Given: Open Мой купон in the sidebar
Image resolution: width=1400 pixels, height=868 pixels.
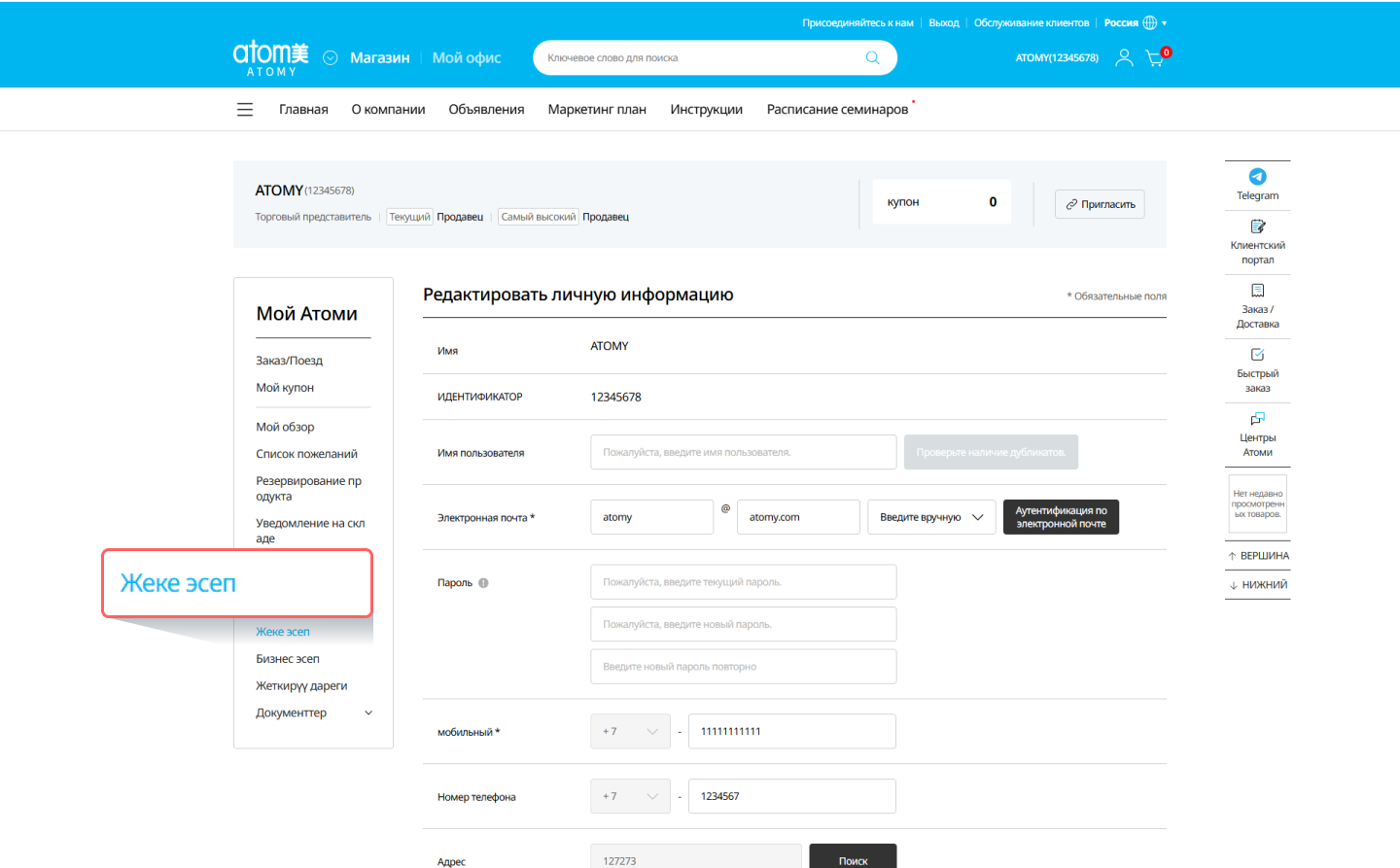Looking at the screenshot, I should [x=285, y=388].
